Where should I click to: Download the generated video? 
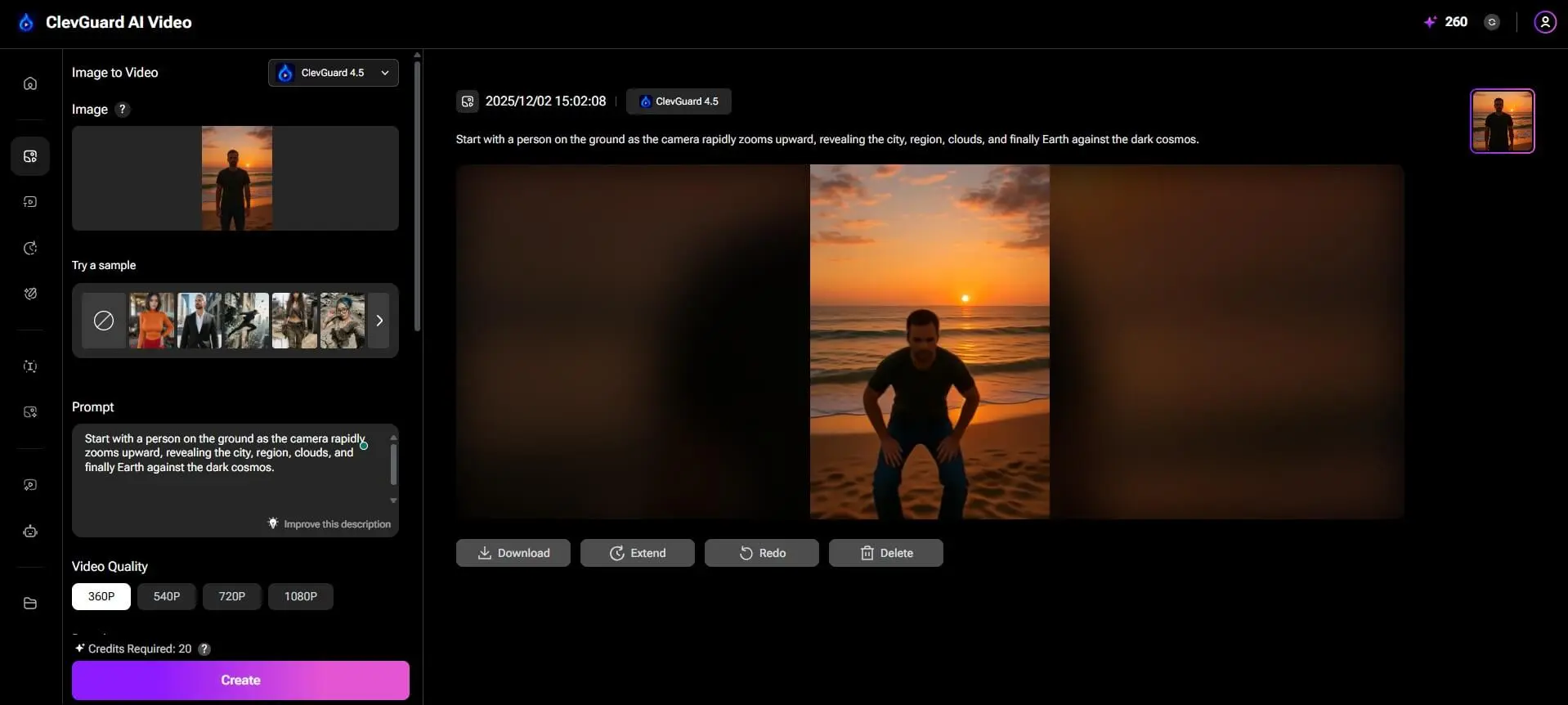513,553
